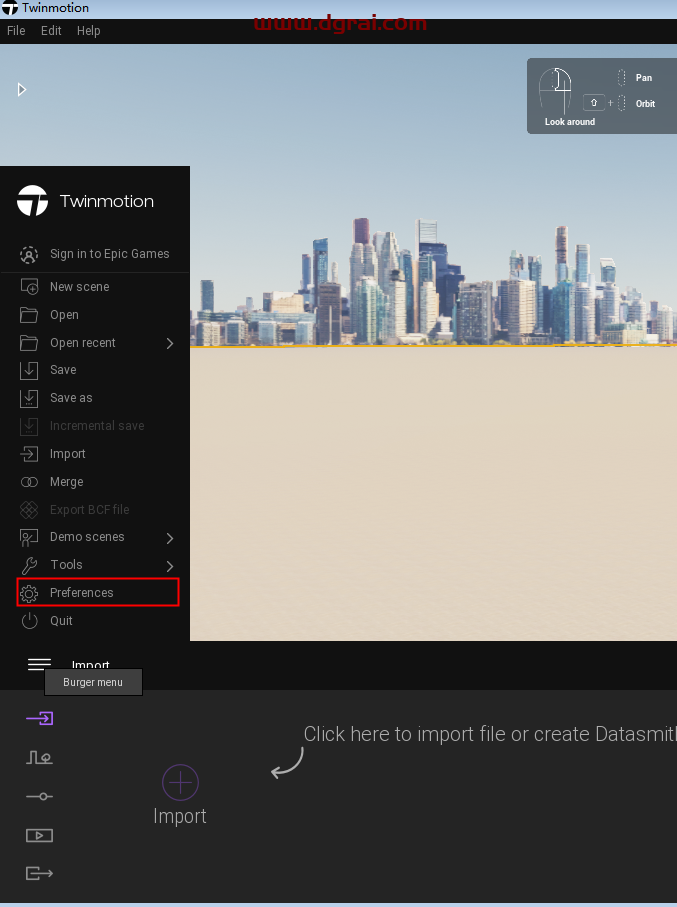677x907 pixels.
Task: Select Save as entry
Action: (71, 398)
